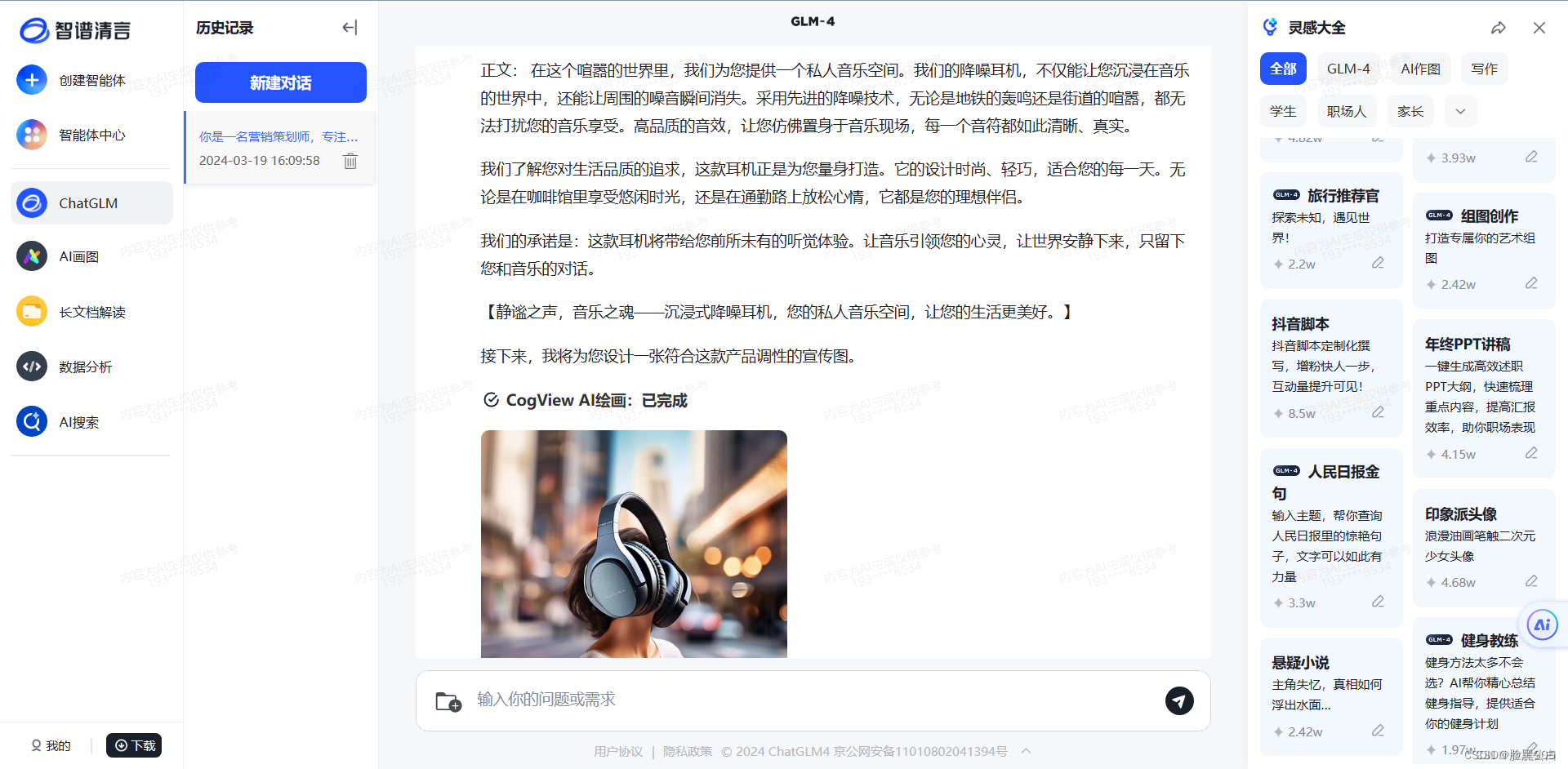
Task: Open 数据分析 in the sidebar
Action: 91,367
